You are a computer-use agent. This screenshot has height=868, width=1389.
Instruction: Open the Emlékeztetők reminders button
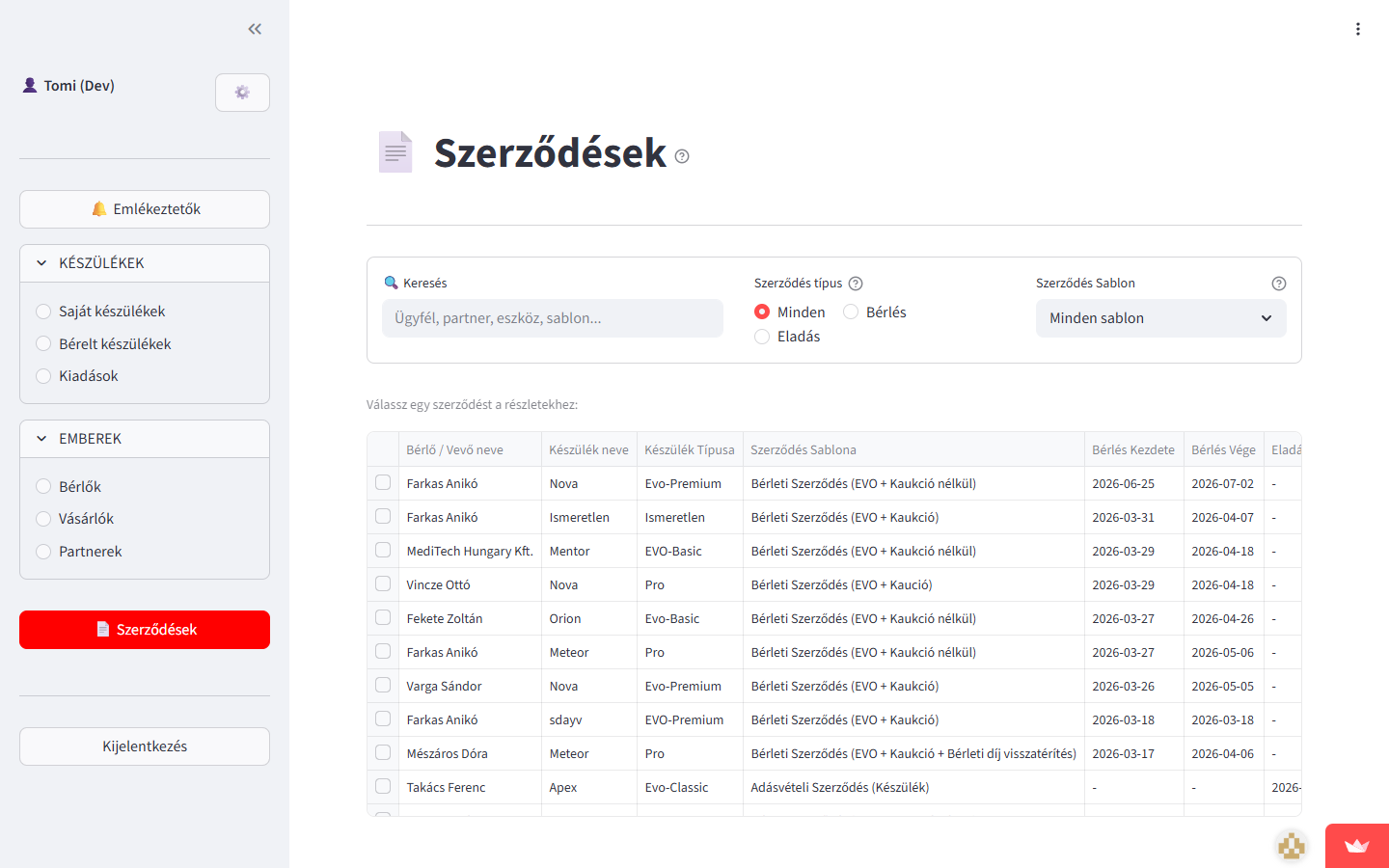[x=145, y=209]
